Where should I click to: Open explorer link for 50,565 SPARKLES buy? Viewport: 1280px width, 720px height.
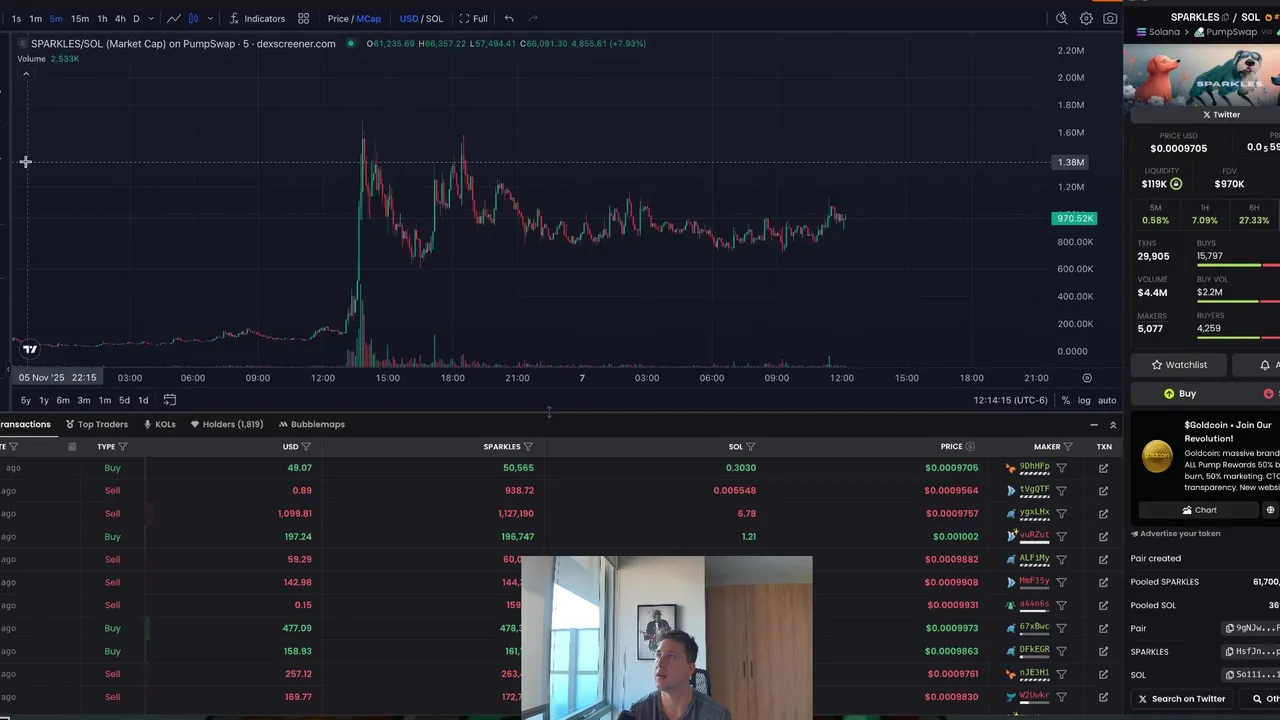pyautogui.click(x=1103, y=468)
